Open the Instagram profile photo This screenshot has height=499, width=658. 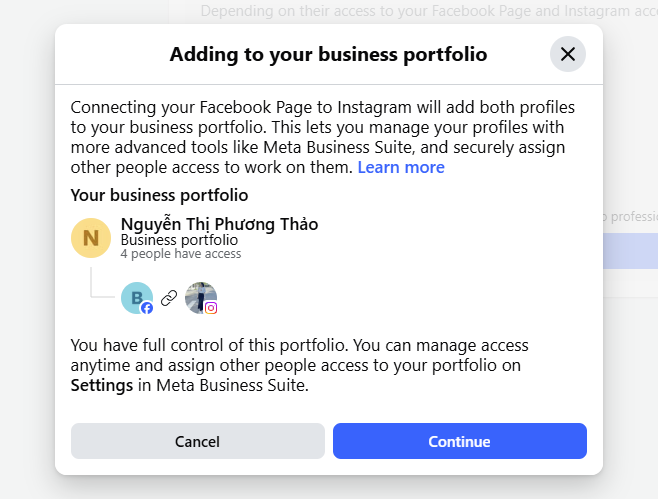(x=200, y=296)
